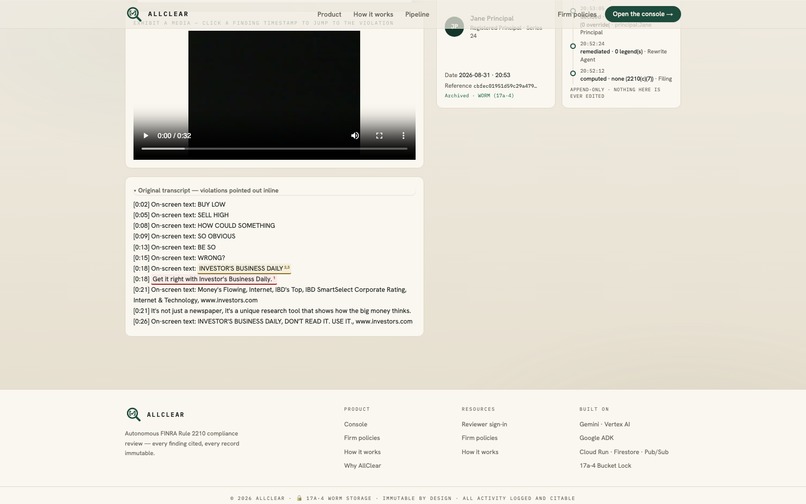Open Firm policies in top navigation
Viewport: 806px width, 504px height.
(577, 14)
